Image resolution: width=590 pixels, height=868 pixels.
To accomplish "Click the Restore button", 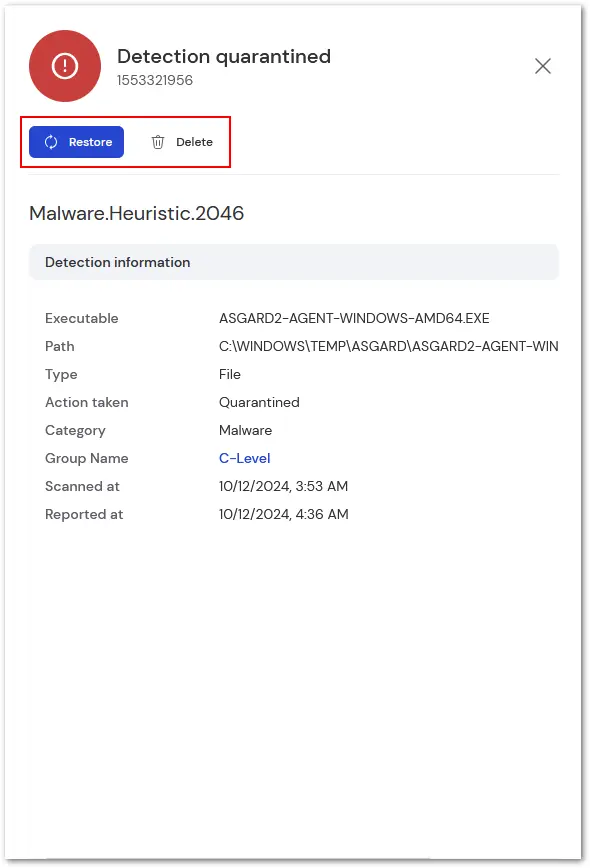I will 76,142.
